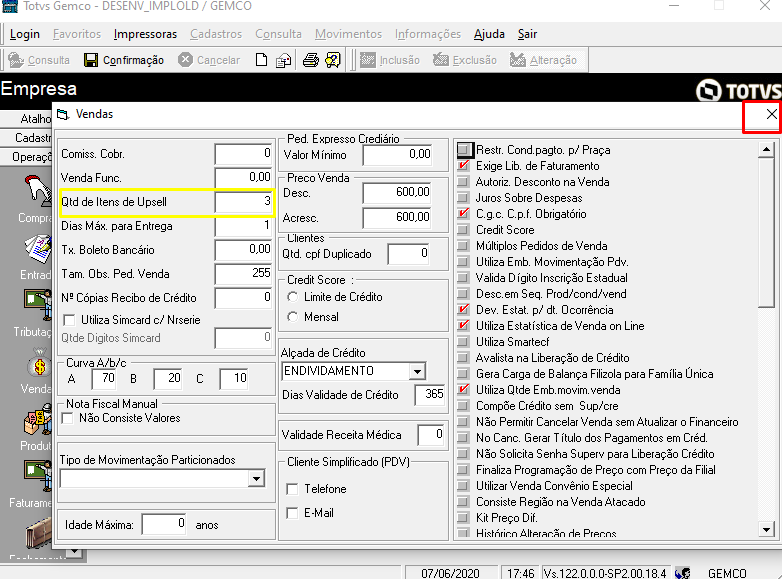The image size is (782, 579).
Task: Toggle Dev. Estat. p/ dt. Ocorrência
Action: tap(464, 309)
